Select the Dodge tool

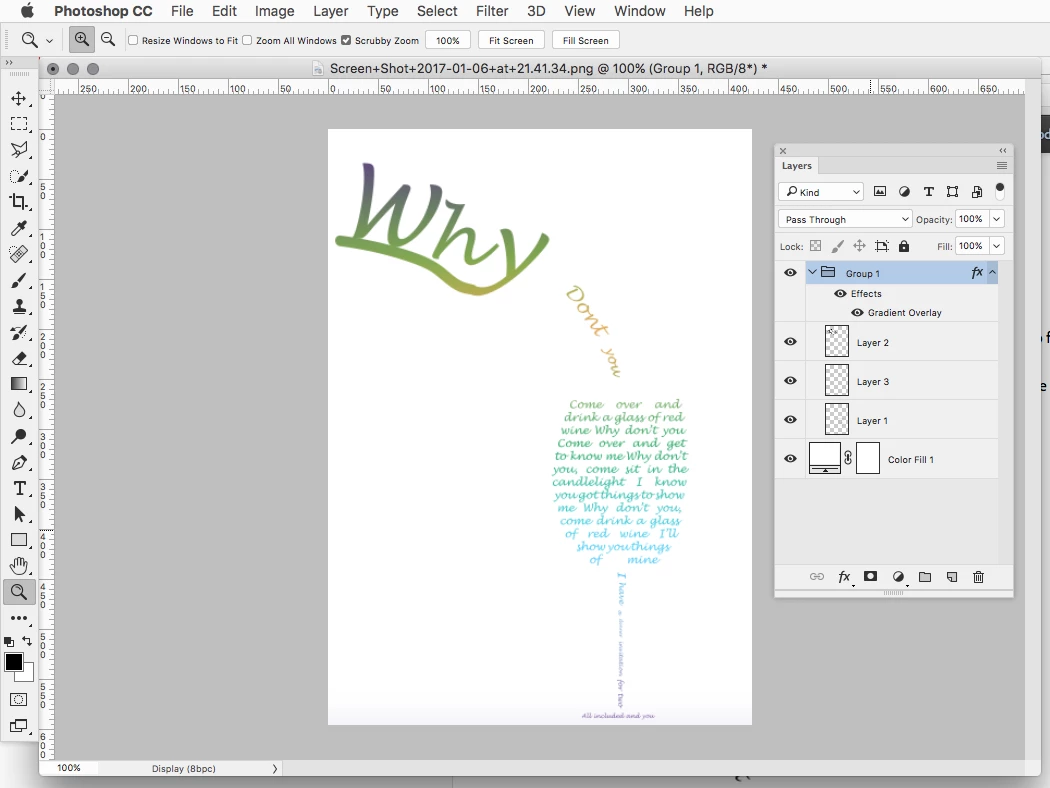(x=19, y=437)
